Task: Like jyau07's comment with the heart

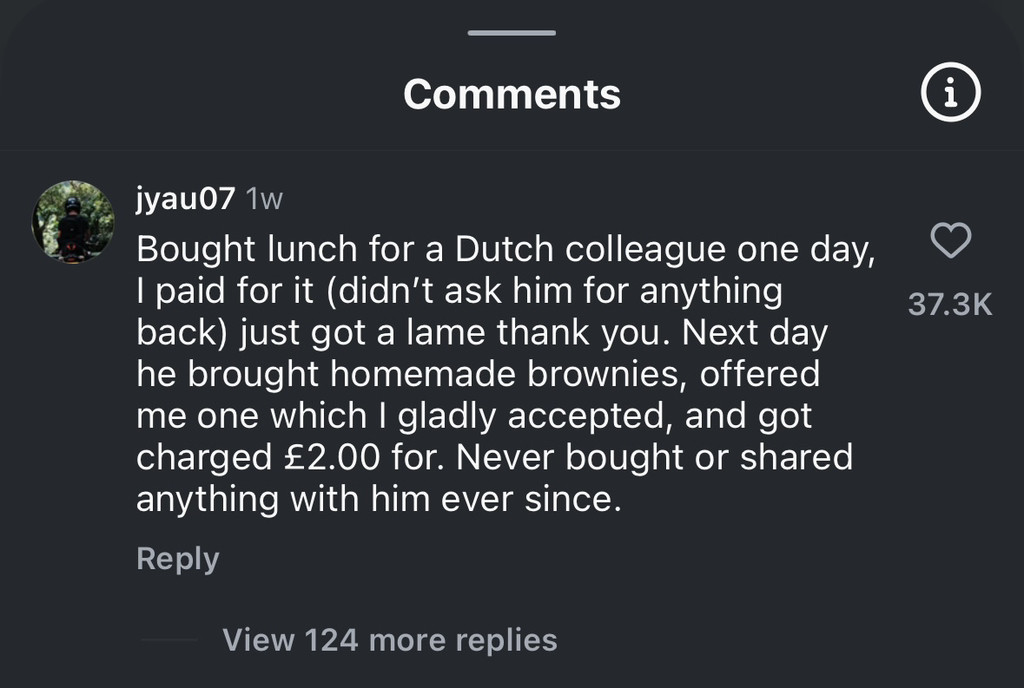Action: pyautogui.click(x=950, y=241)
